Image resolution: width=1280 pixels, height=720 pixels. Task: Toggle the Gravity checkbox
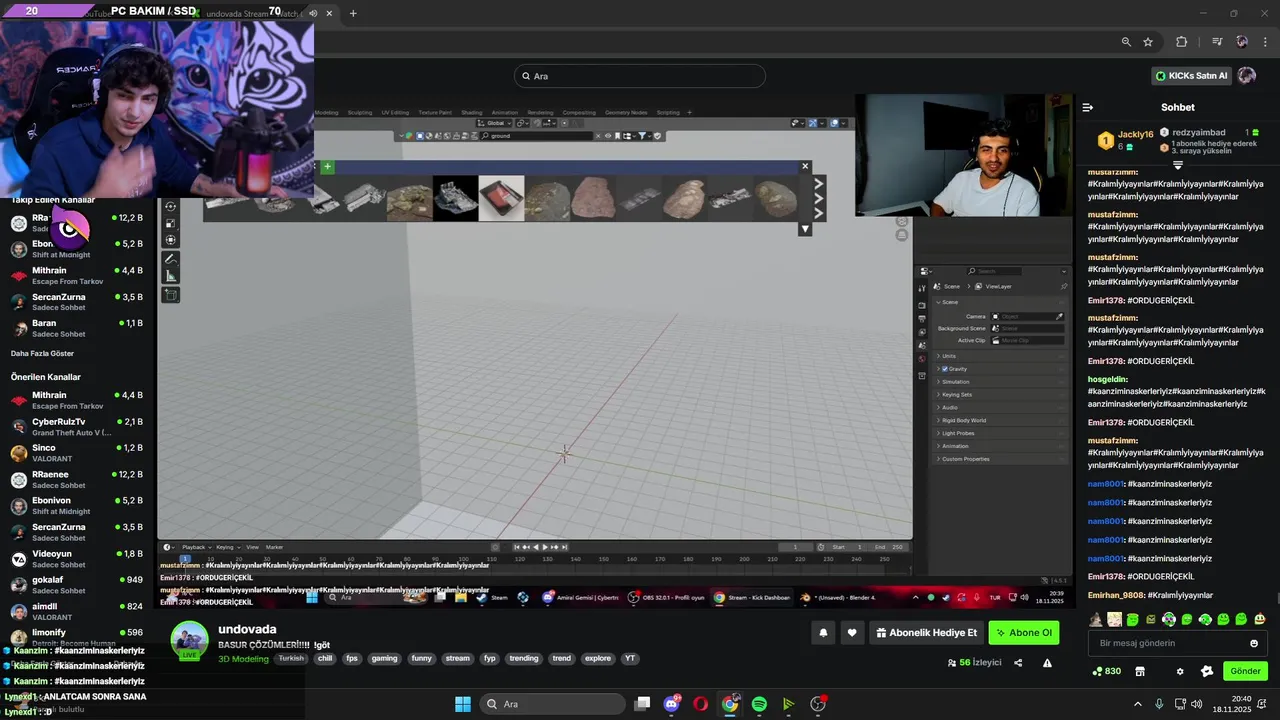click(945, 369)
